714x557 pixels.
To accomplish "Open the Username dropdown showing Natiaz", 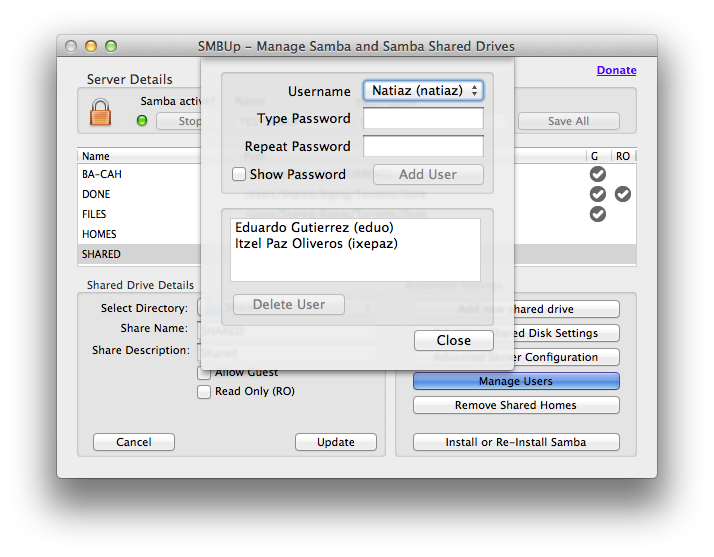I will [x=423, y=91].
